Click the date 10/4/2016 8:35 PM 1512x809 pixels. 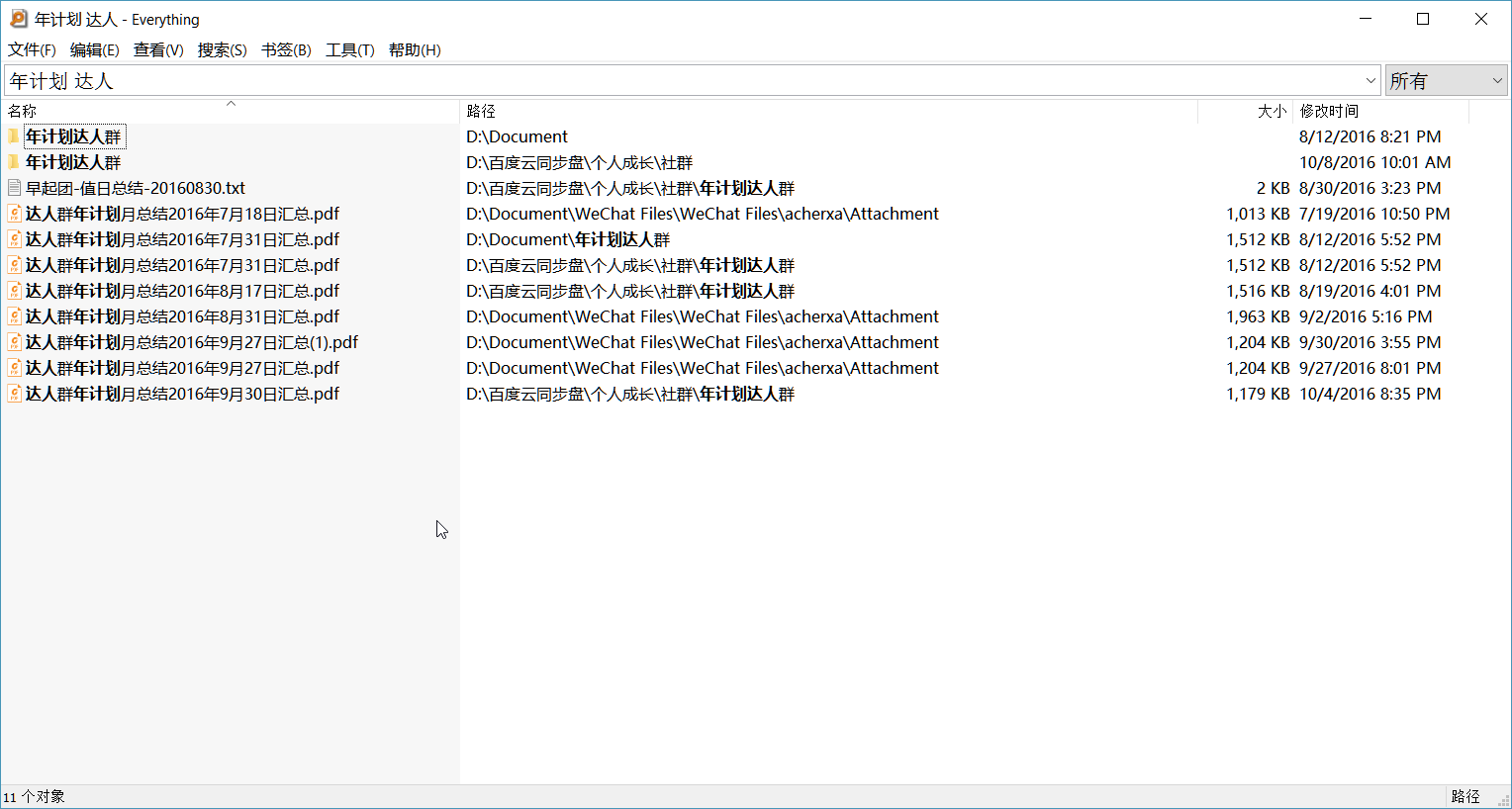point(1370,394)
